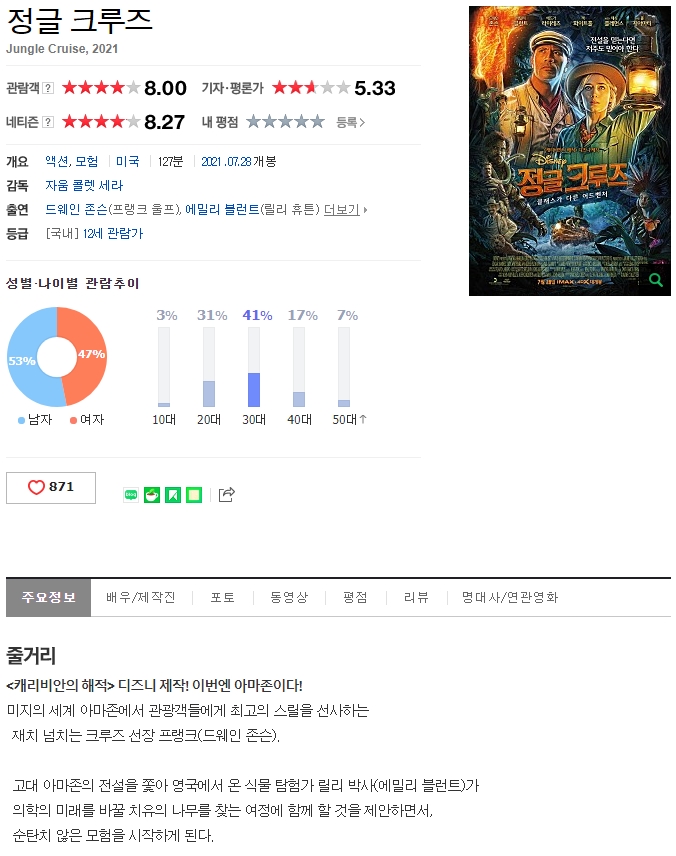The width and height of the screenshot is (676, 856).
Task: Open 등록 to submit my rating
Action: tap(350, 122)
